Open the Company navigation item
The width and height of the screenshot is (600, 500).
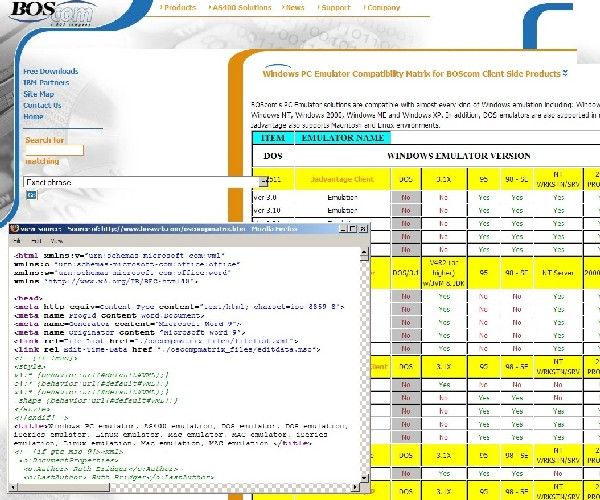click(x=382, y=8)
